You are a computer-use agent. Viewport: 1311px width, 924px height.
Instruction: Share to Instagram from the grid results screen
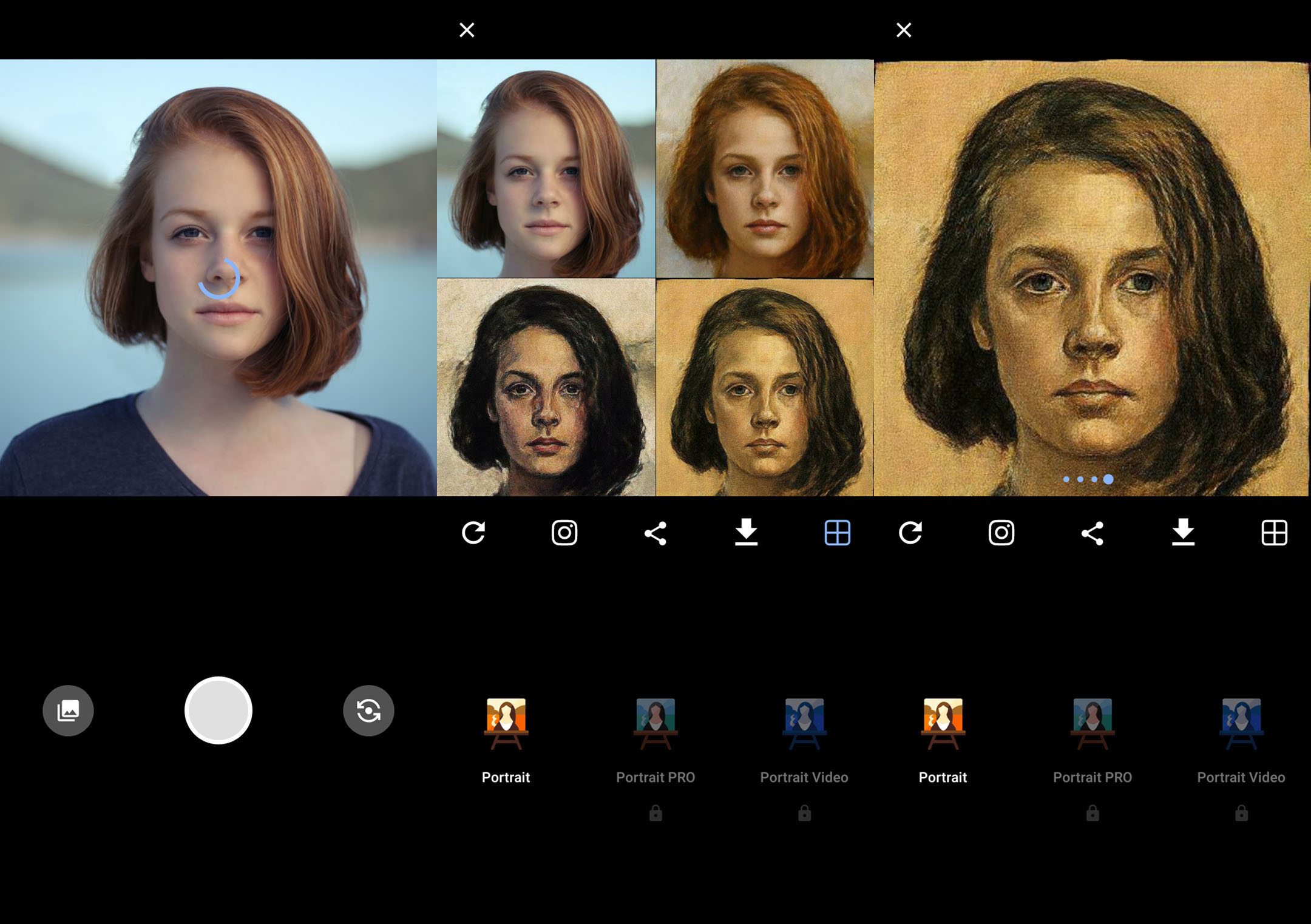click(x=564, y=533)
